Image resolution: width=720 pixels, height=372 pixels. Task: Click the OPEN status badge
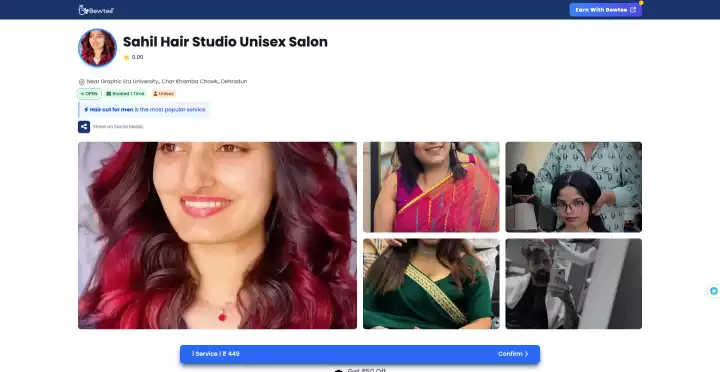(89, 94)
